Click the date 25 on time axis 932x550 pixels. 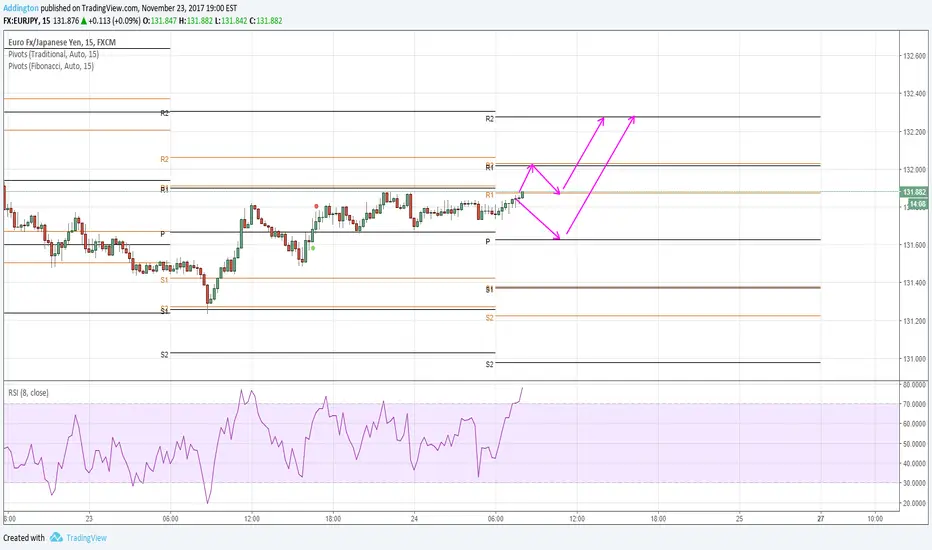[x=739, y=519]
